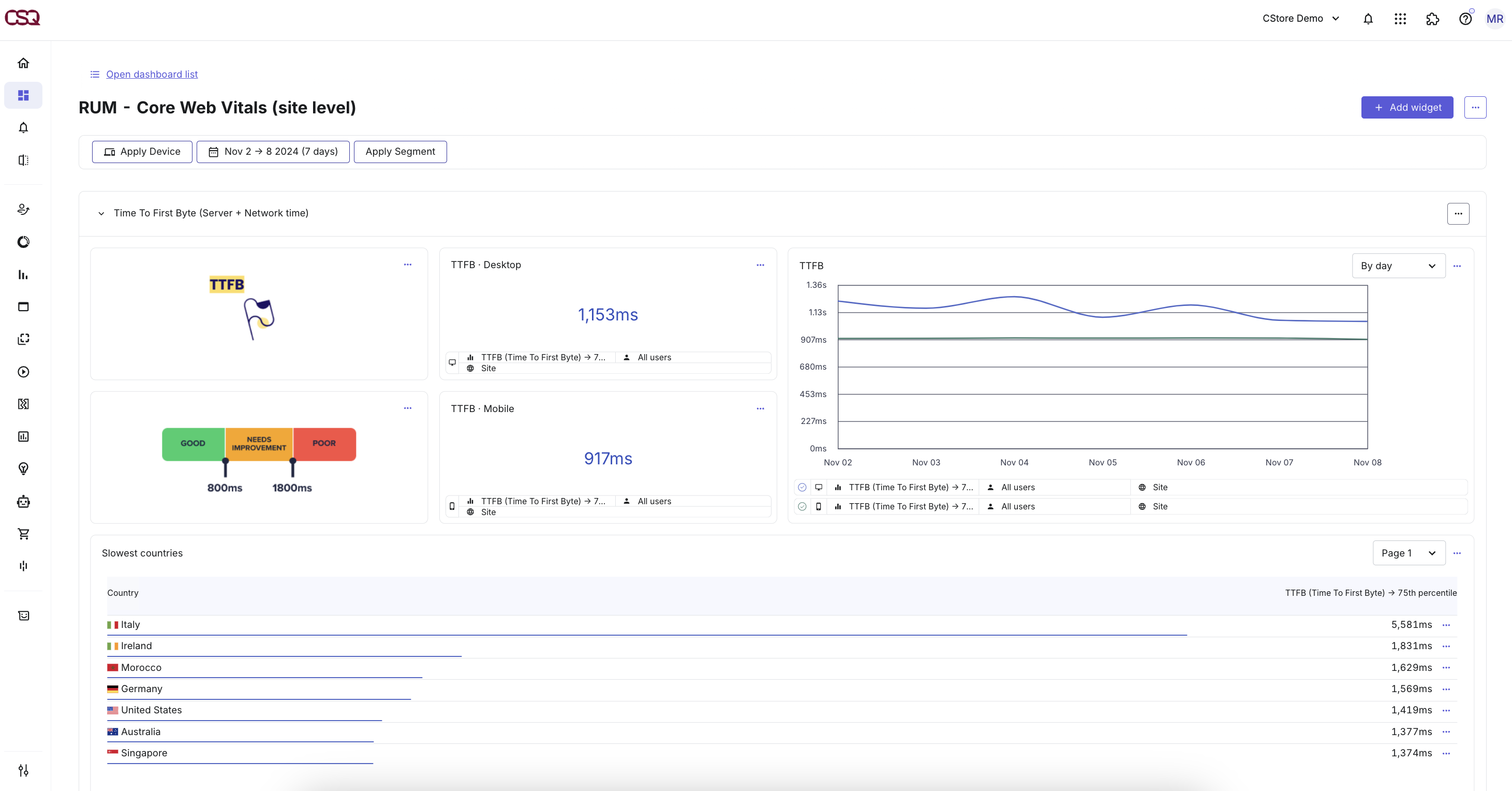Open TTFB · Desktop widget options menu
This screenshot has width=1512, height=791.
coord(760,265)
